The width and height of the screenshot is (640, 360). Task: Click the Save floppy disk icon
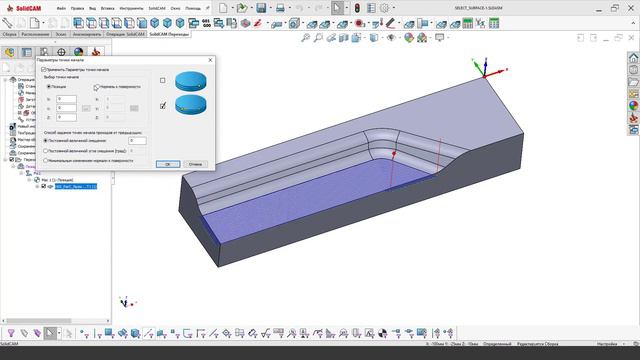pyautogui.click(x=261, y=8)
